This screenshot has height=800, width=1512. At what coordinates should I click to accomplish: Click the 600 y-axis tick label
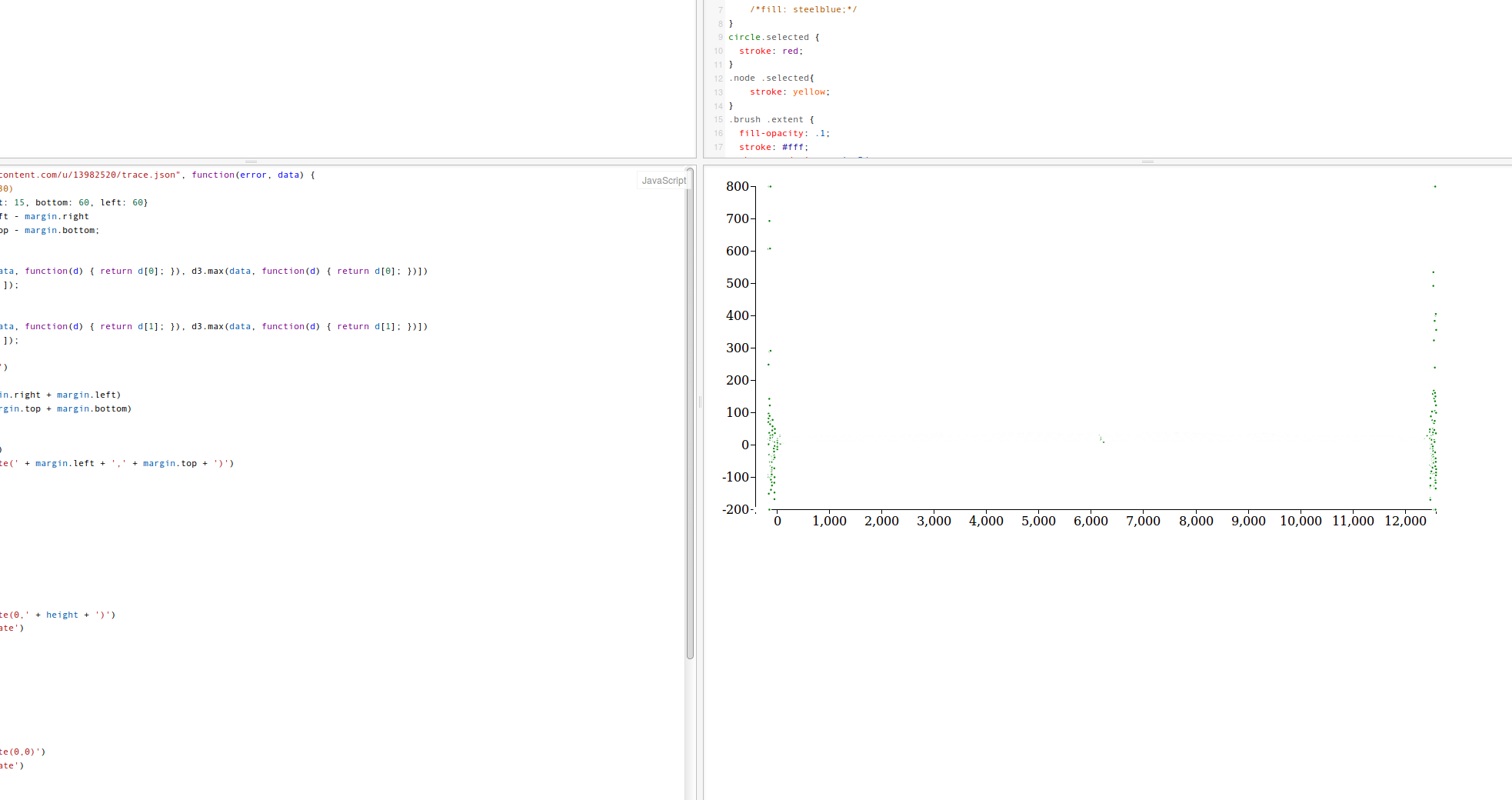tap(738, 251)
